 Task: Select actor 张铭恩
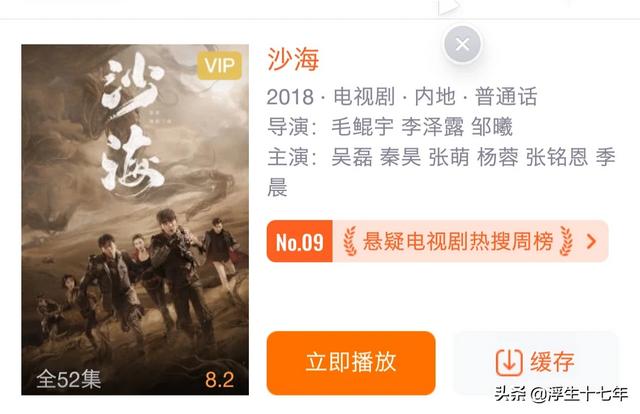point(557,157)
